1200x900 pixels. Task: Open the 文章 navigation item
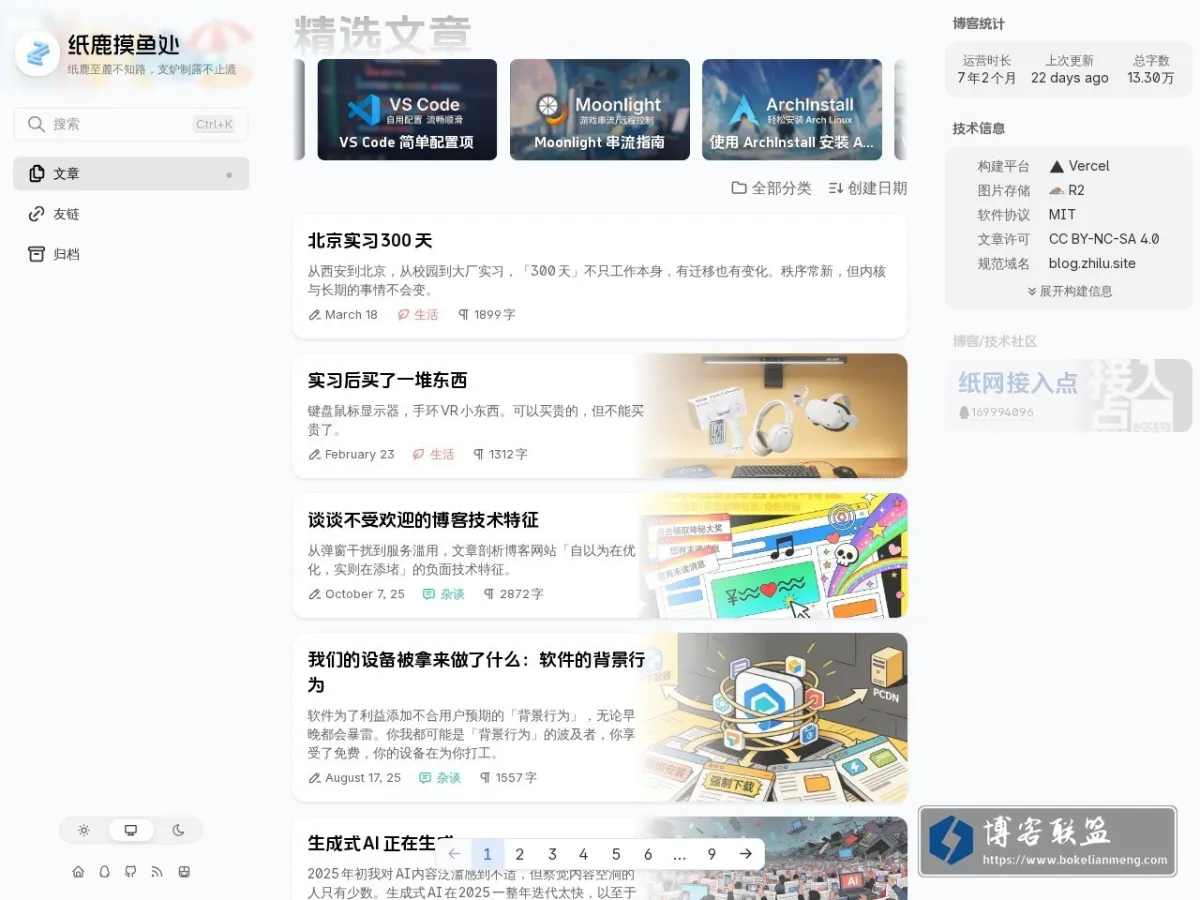pos(131,174)
